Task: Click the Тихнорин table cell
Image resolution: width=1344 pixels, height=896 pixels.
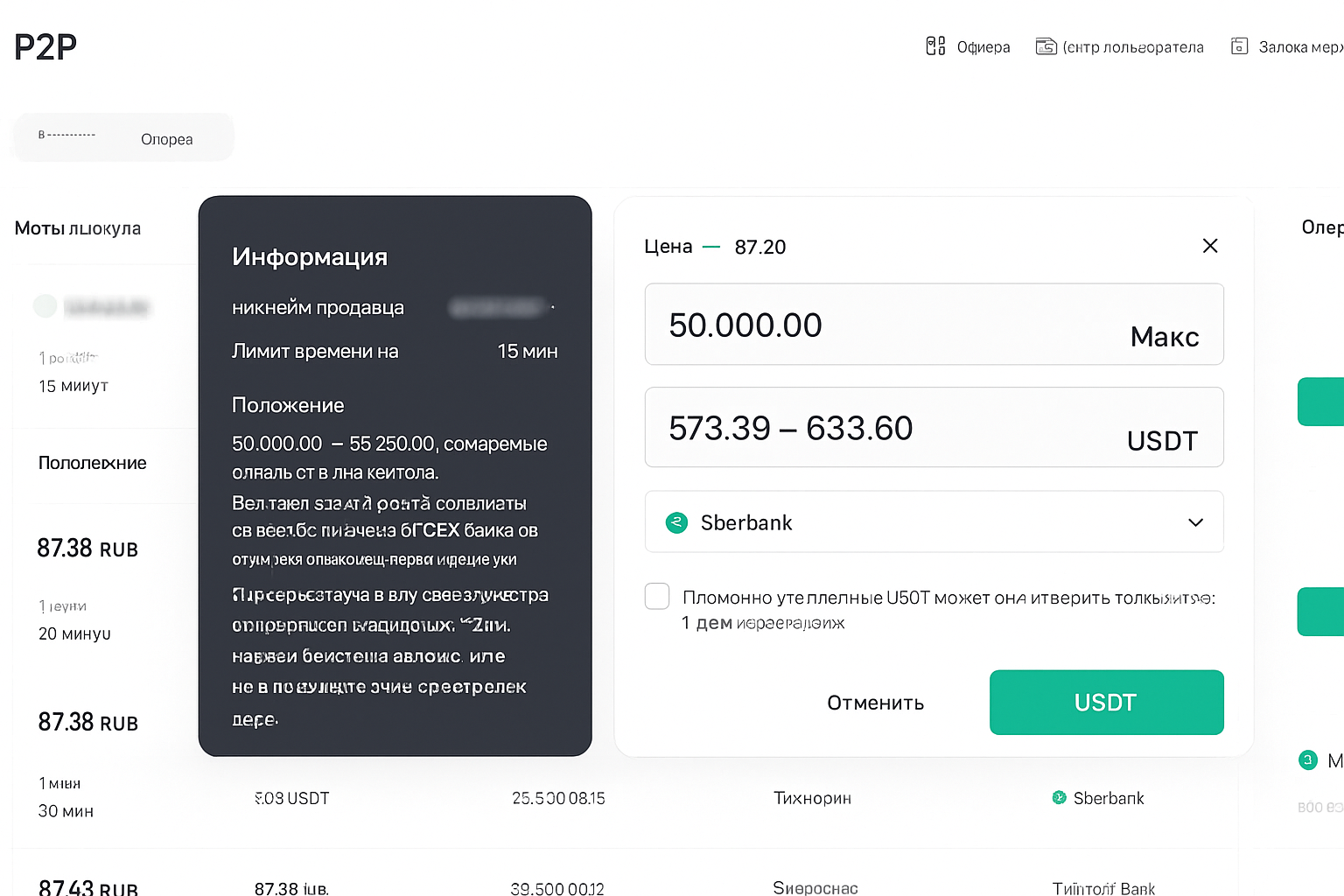Action: click(x=812, y=798)
